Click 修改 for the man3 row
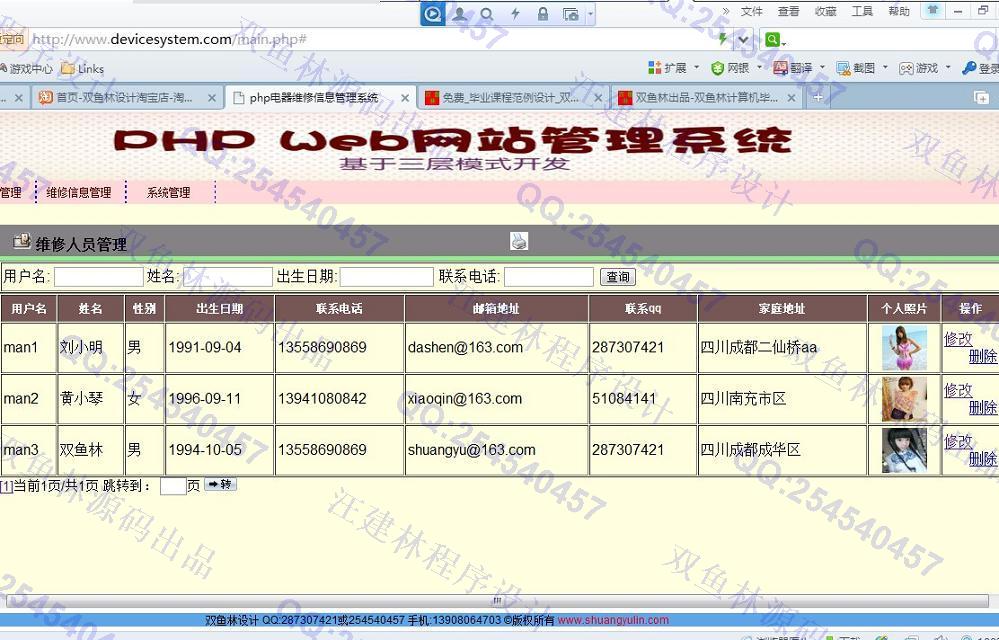 [958, 441]
